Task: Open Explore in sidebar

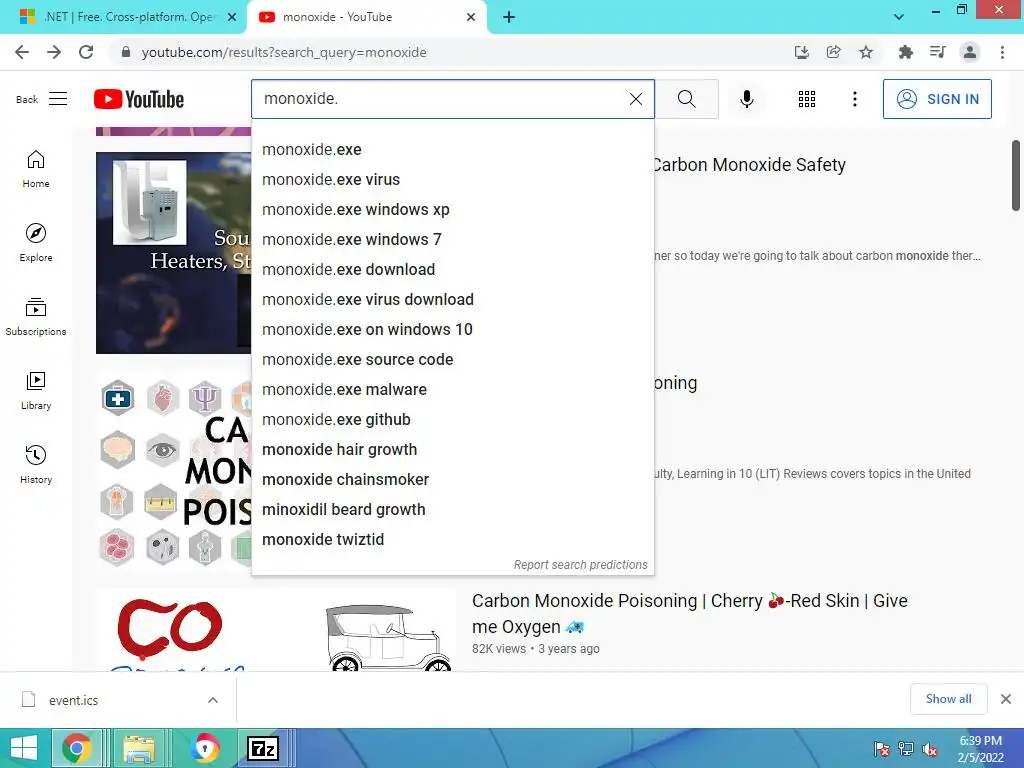Action: (x=36, y=243)
